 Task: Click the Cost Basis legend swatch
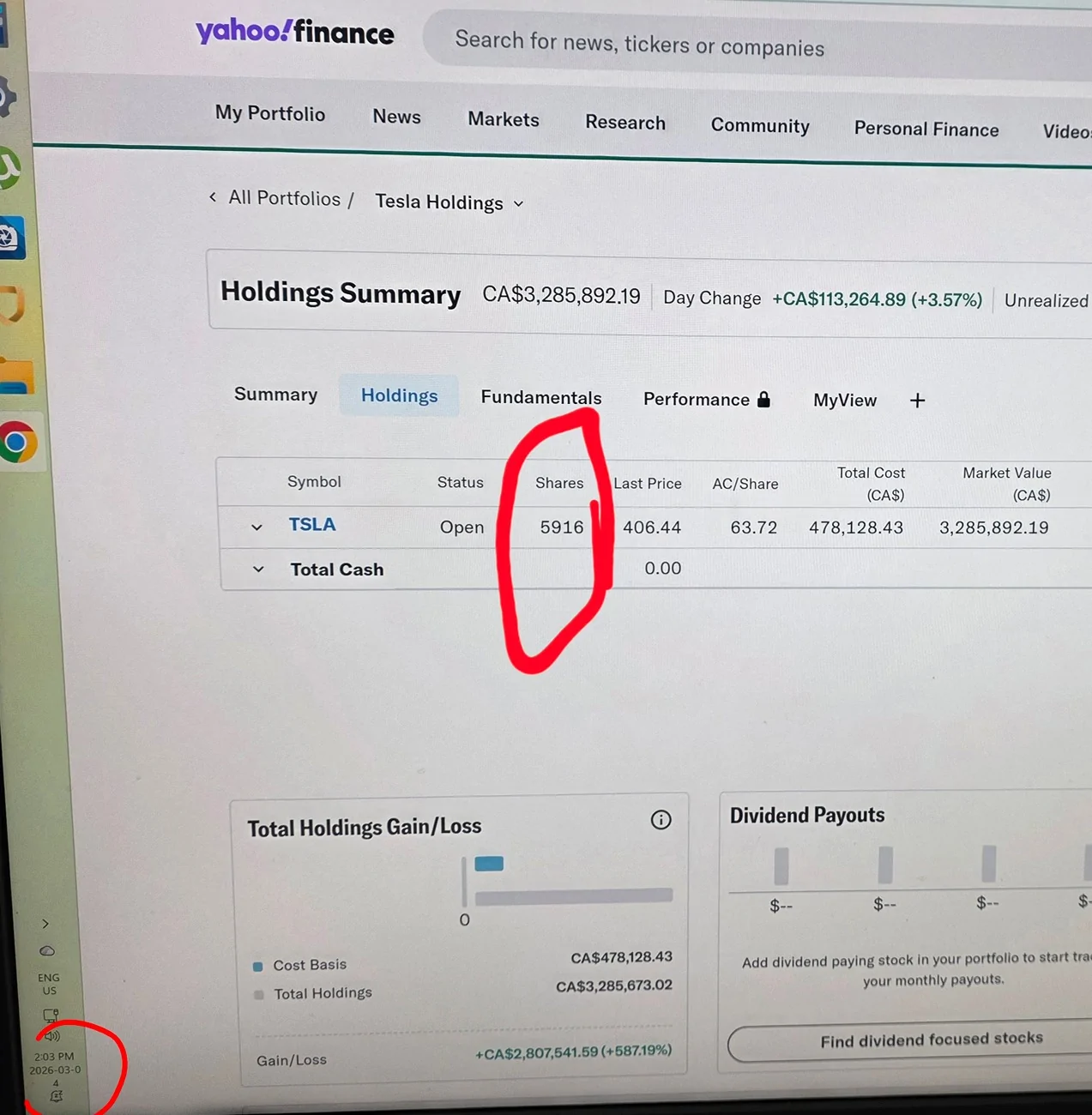[x=257, y=967]
